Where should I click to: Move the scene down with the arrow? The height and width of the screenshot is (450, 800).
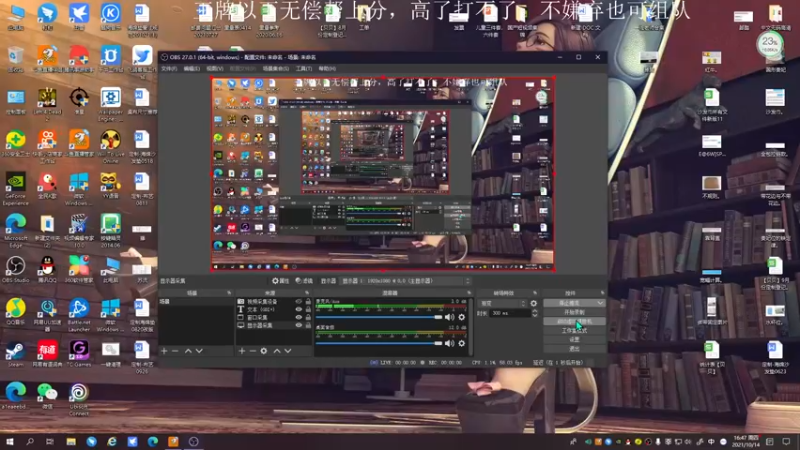pyautogui.click(x=199, y=351)
